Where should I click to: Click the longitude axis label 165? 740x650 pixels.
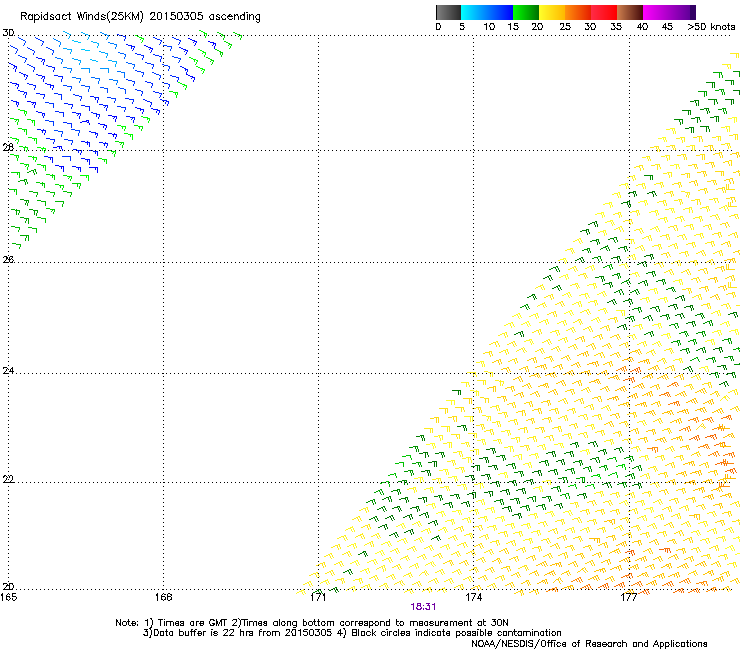tap(8, 597)
